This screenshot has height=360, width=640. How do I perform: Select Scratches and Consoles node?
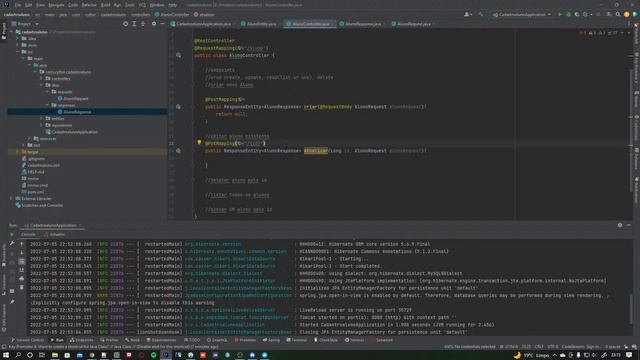(x=39, y=205)
